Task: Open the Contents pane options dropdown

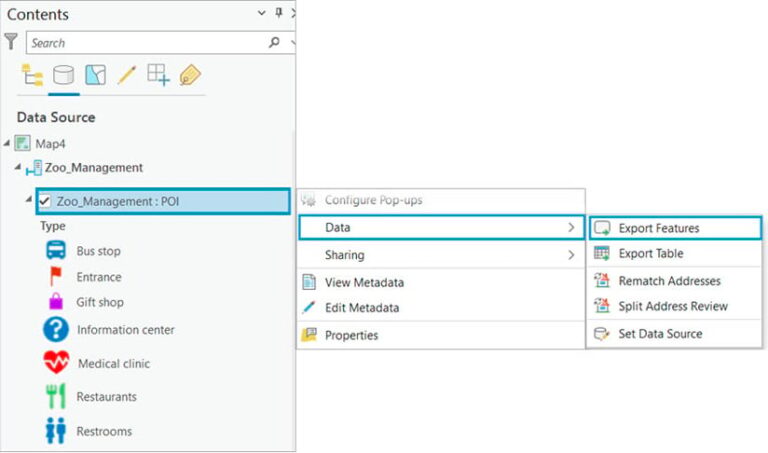Action: point(262,13)
